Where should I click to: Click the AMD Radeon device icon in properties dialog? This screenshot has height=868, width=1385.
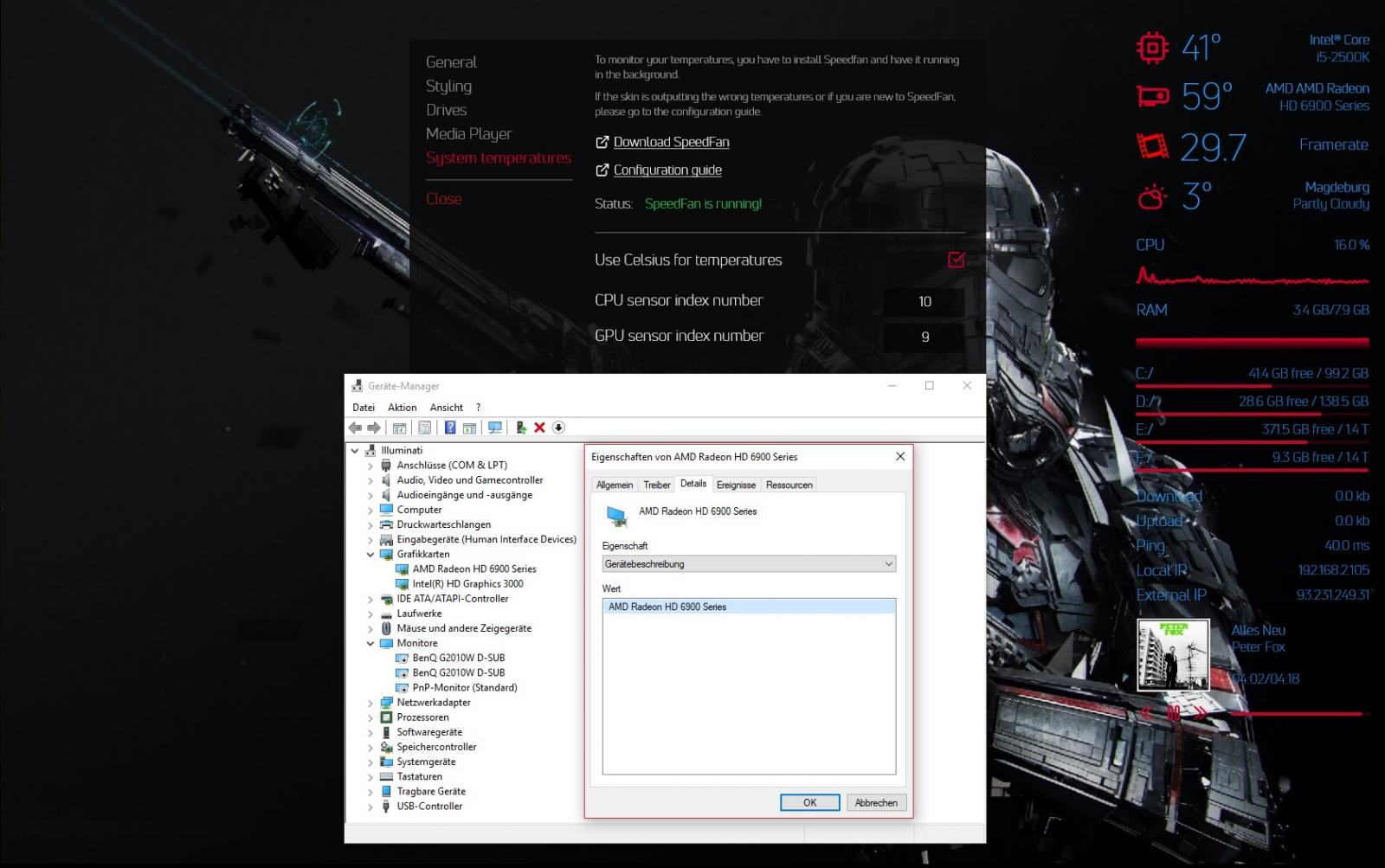coord(617,517)
